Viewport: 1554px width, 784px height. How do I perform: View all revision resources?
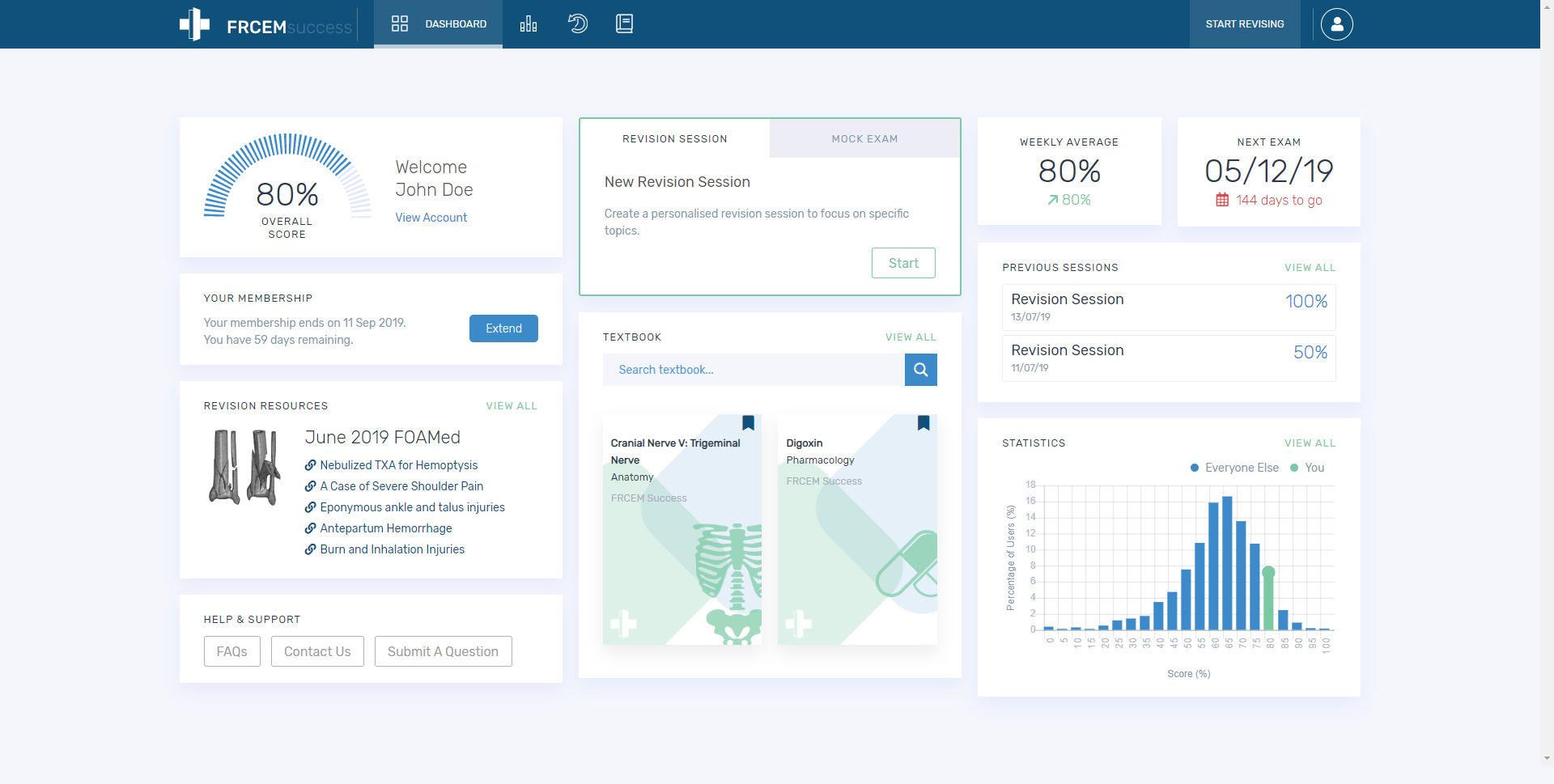point(512,406)
